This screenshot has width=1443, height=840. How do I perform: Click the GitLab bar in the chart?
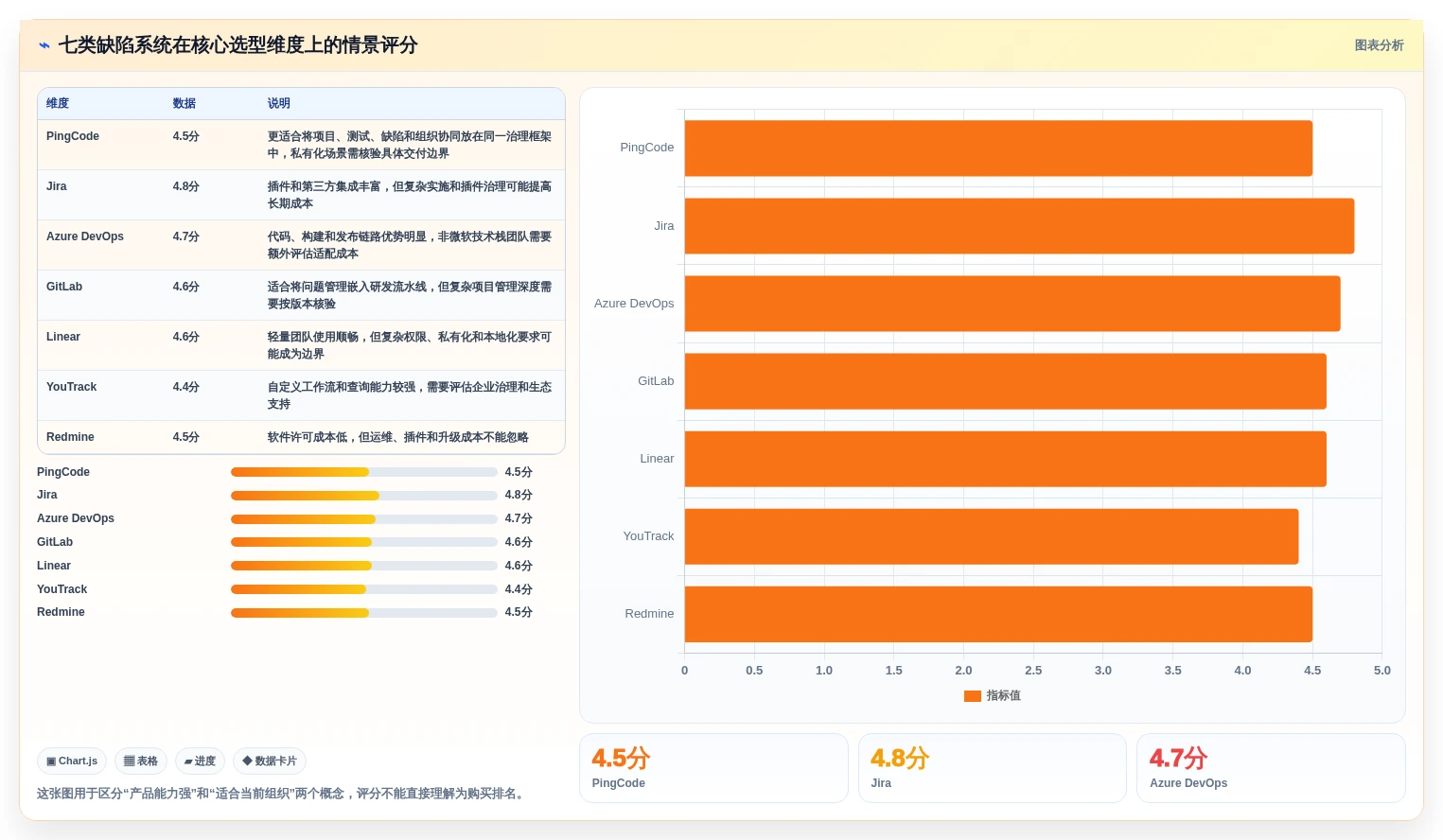tap(1006, 381)
